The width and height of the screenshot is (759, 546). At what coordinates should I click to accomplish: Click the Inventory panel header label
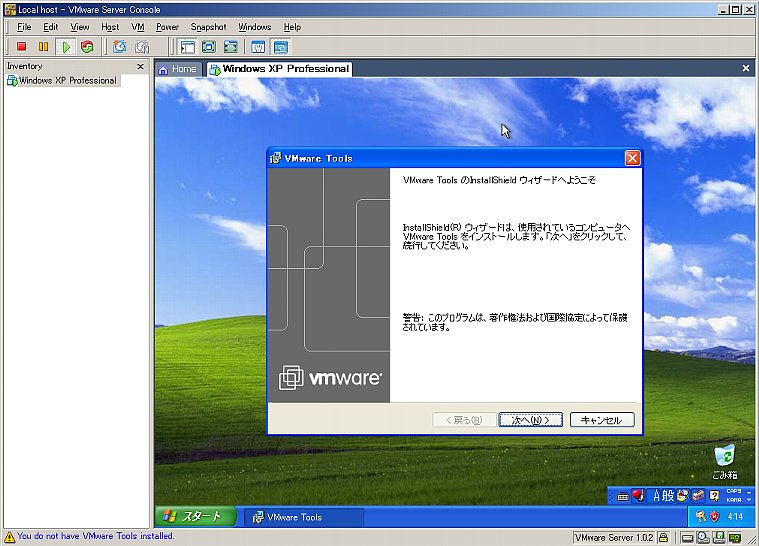(25, 66)
